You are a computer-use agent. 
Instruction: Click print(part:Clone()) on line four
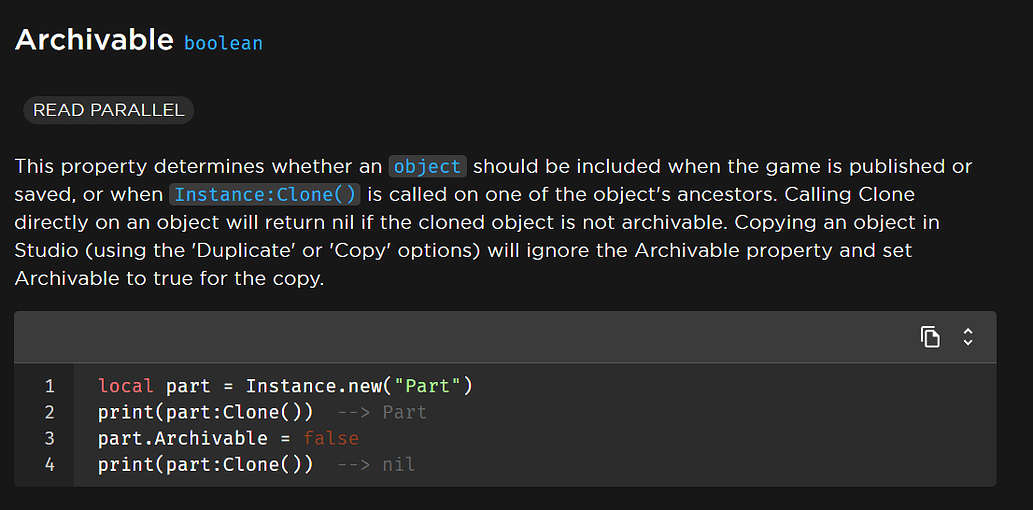coord(205,464)
